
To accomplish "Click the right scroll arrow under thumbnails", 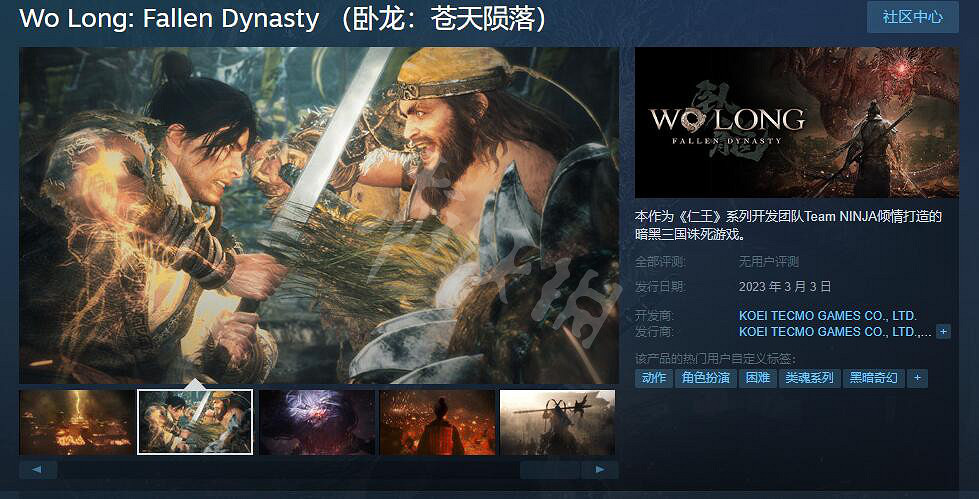I will pos(599,470).
